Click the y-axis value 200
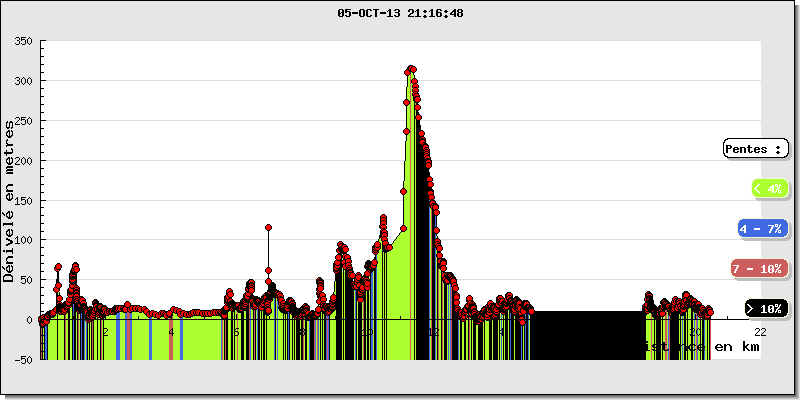The width and height of the screenshot is (800, 400). click(x=24, y=160)
